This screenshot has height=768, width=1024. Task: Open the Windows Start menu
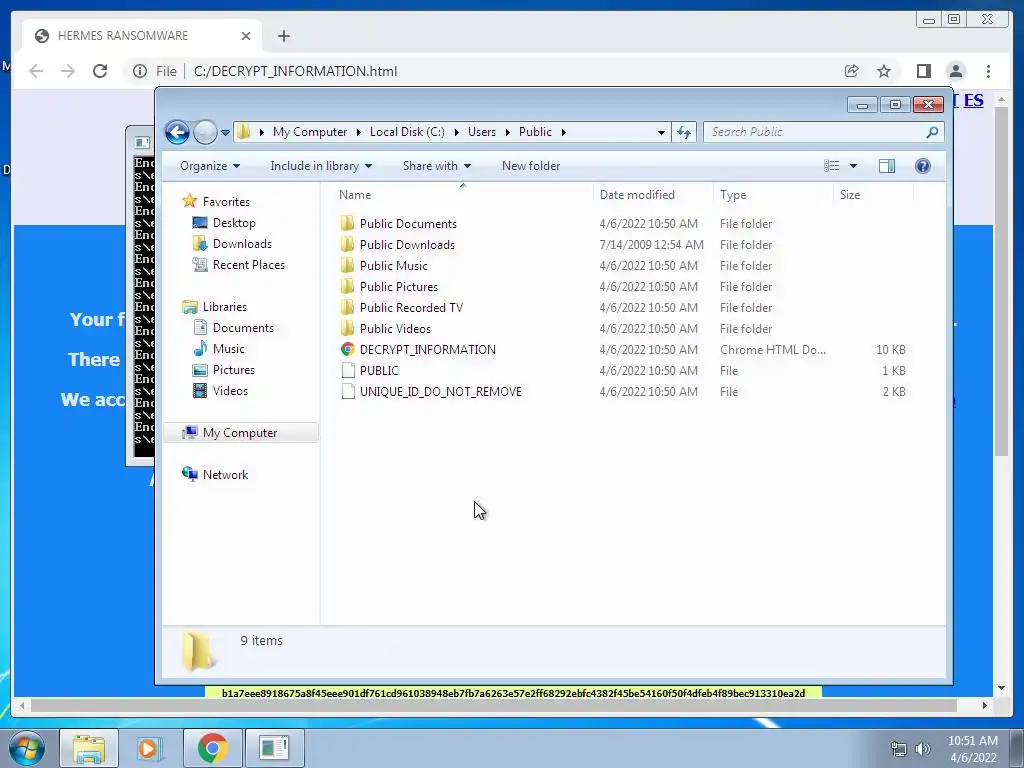point(26,748)
